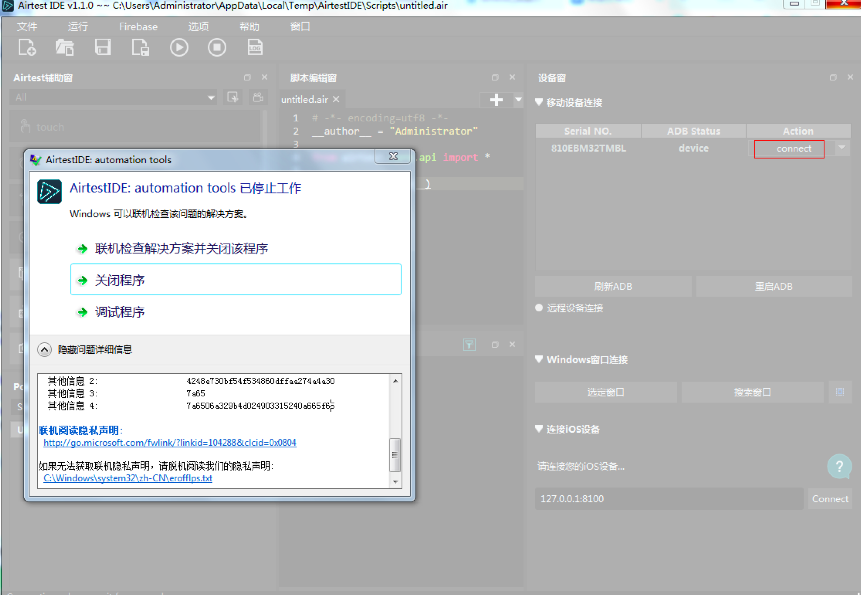This screenshot has width=861, height=595.
Task: Expand the 远程设备连接 section
Action: 539,308
